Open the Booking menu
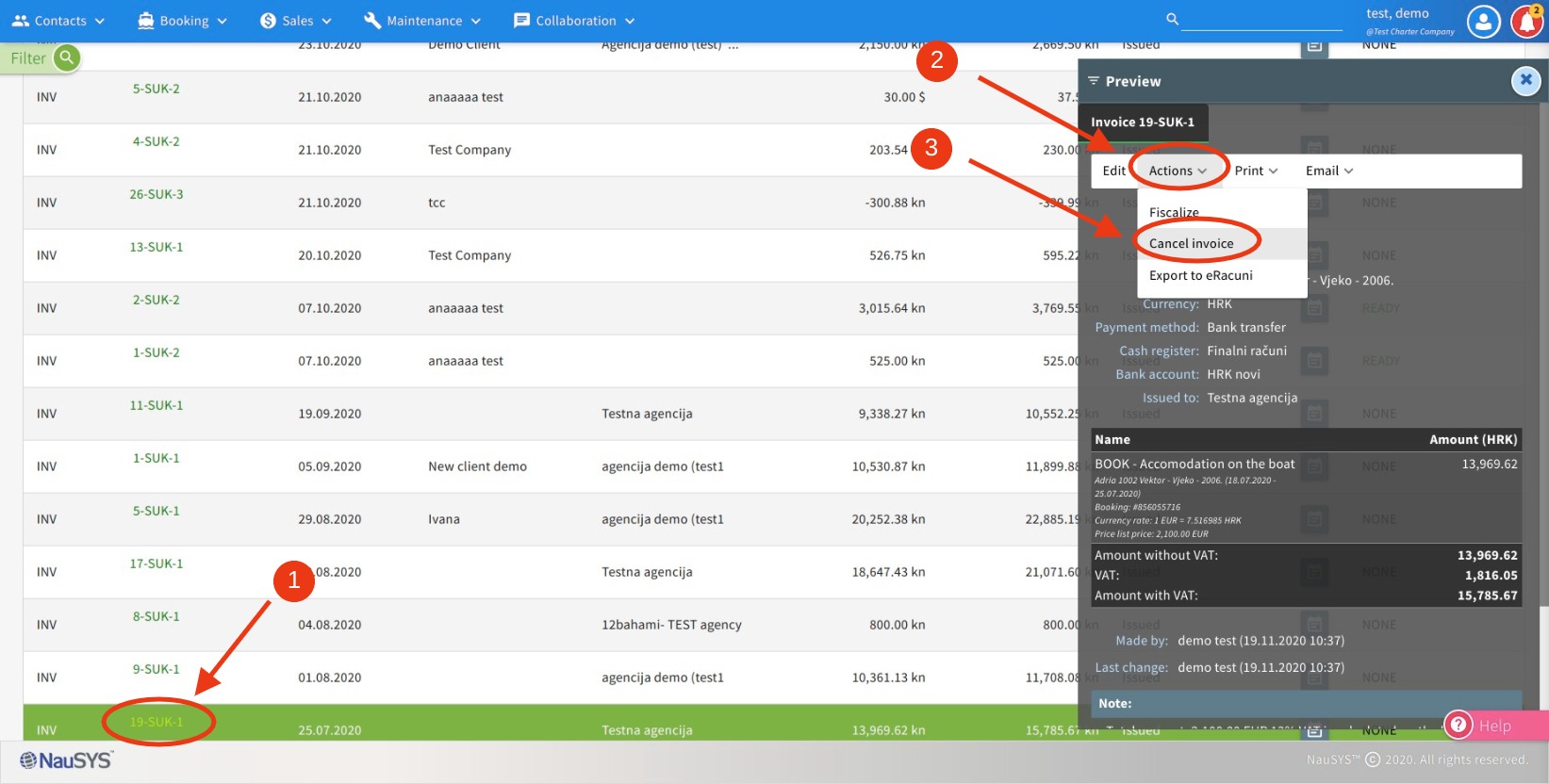This screenshot has width=1549, height=784. [x=182, y=21]
